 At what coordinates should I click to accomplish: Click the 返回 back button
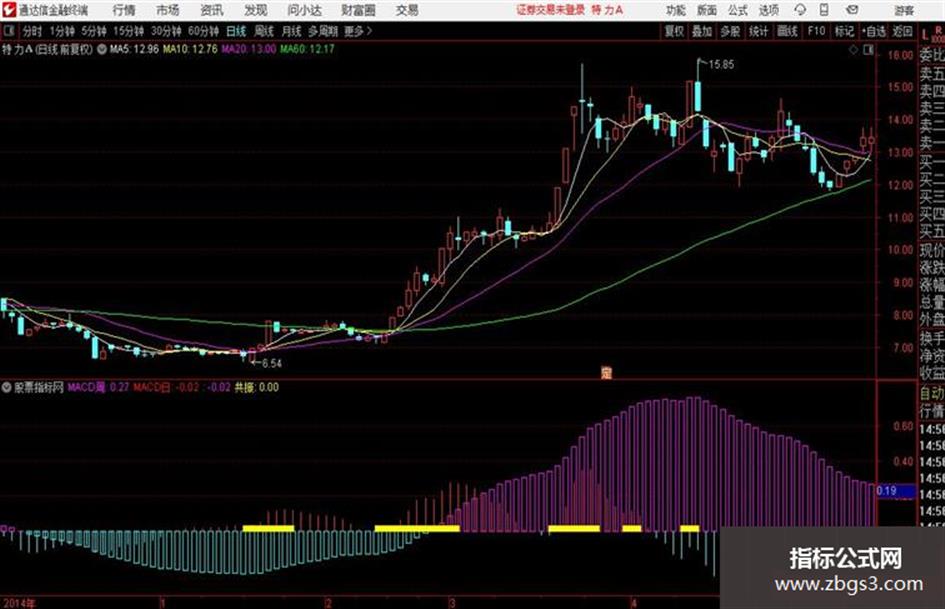pyautogui.click(x=902, y=31)
